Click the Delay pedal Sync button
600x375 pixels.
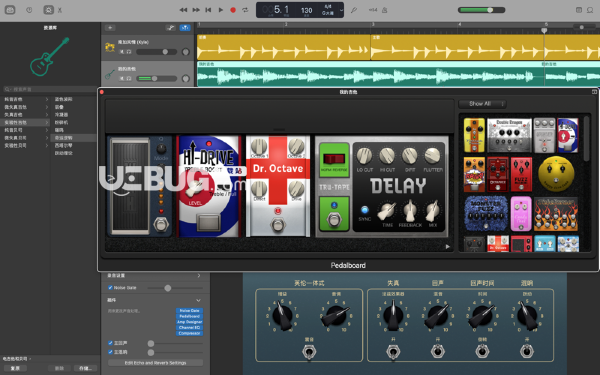click(x=364, y=210)
